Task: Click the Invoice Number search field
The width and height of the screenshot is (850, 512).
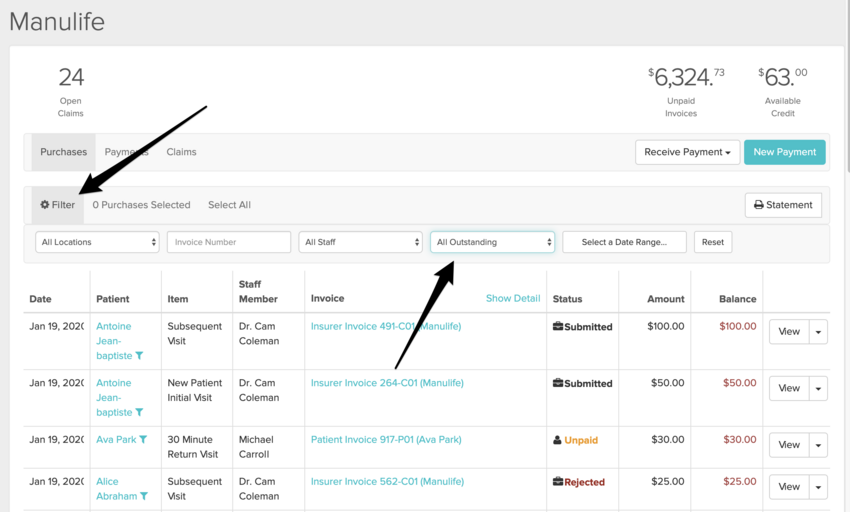Action: click(x=228, y=242)
